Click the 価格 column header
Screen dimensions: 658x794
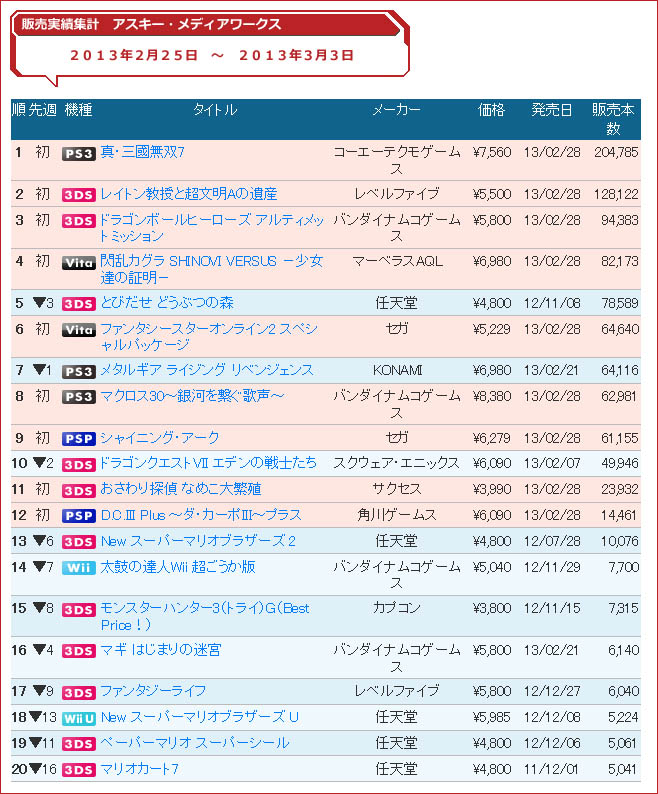point(491,110)
